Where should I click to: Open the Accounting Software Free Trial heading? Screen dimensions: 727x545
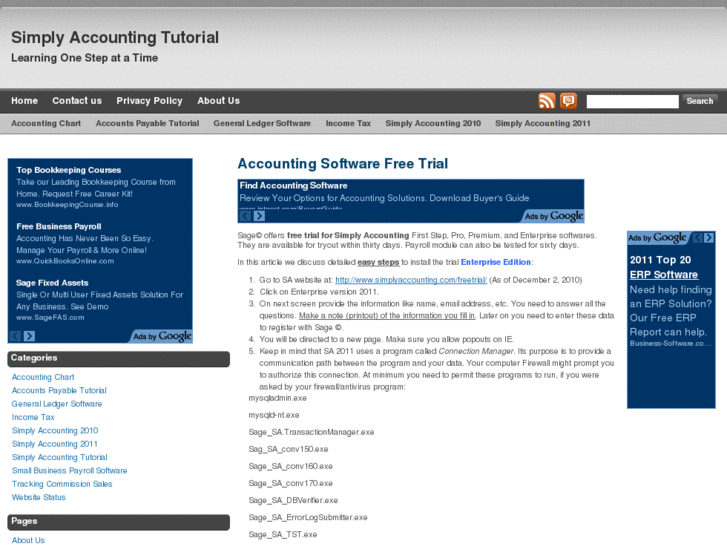coord(343,164)
